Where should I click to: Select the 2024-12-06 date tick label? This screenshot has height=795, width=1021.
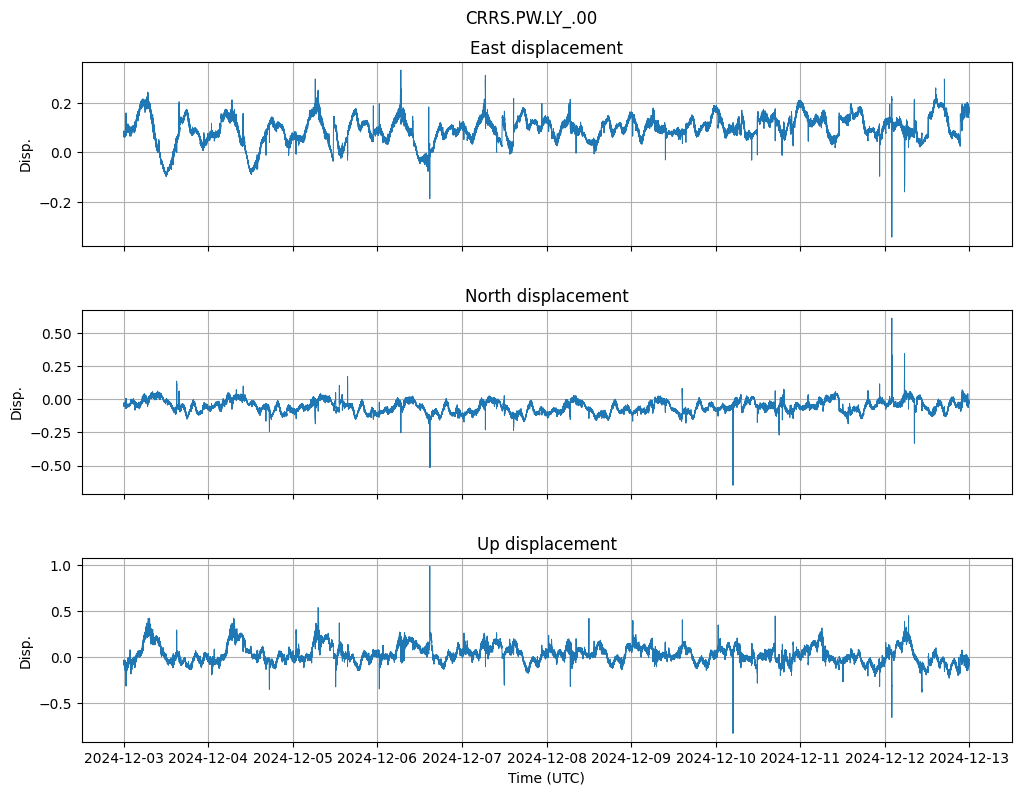coord(377,759)
